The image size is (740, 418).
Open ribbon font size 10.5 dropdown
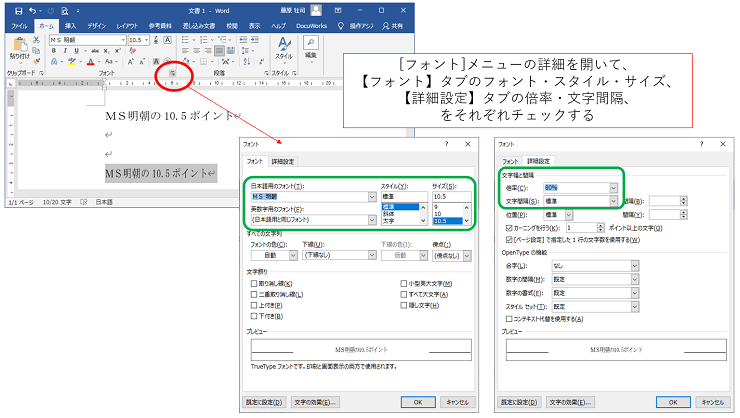tap(147, 40)
